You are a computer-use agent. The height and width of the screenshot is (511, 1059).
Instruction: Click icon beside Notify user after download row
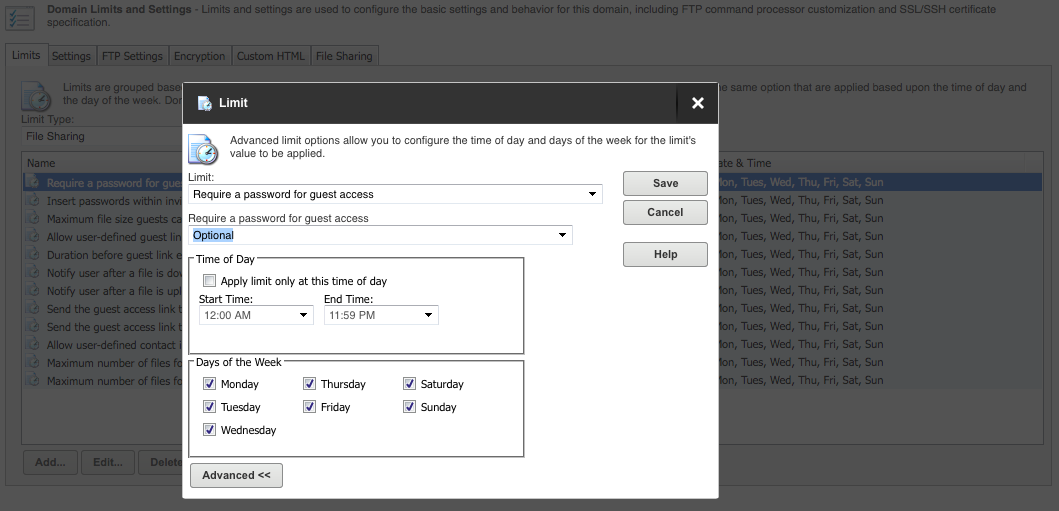pyautogui.click(x=32, y=273)
